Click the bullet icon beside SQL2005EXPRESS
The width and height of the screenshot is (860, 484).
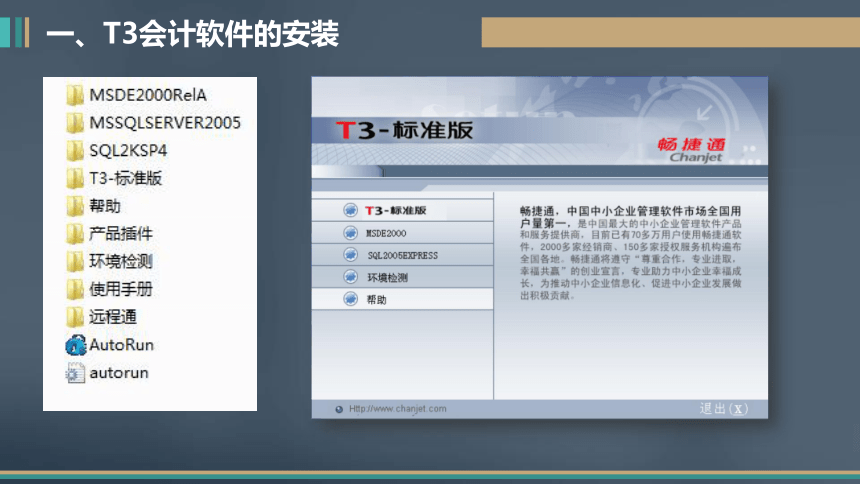click(x=350, y=255)
